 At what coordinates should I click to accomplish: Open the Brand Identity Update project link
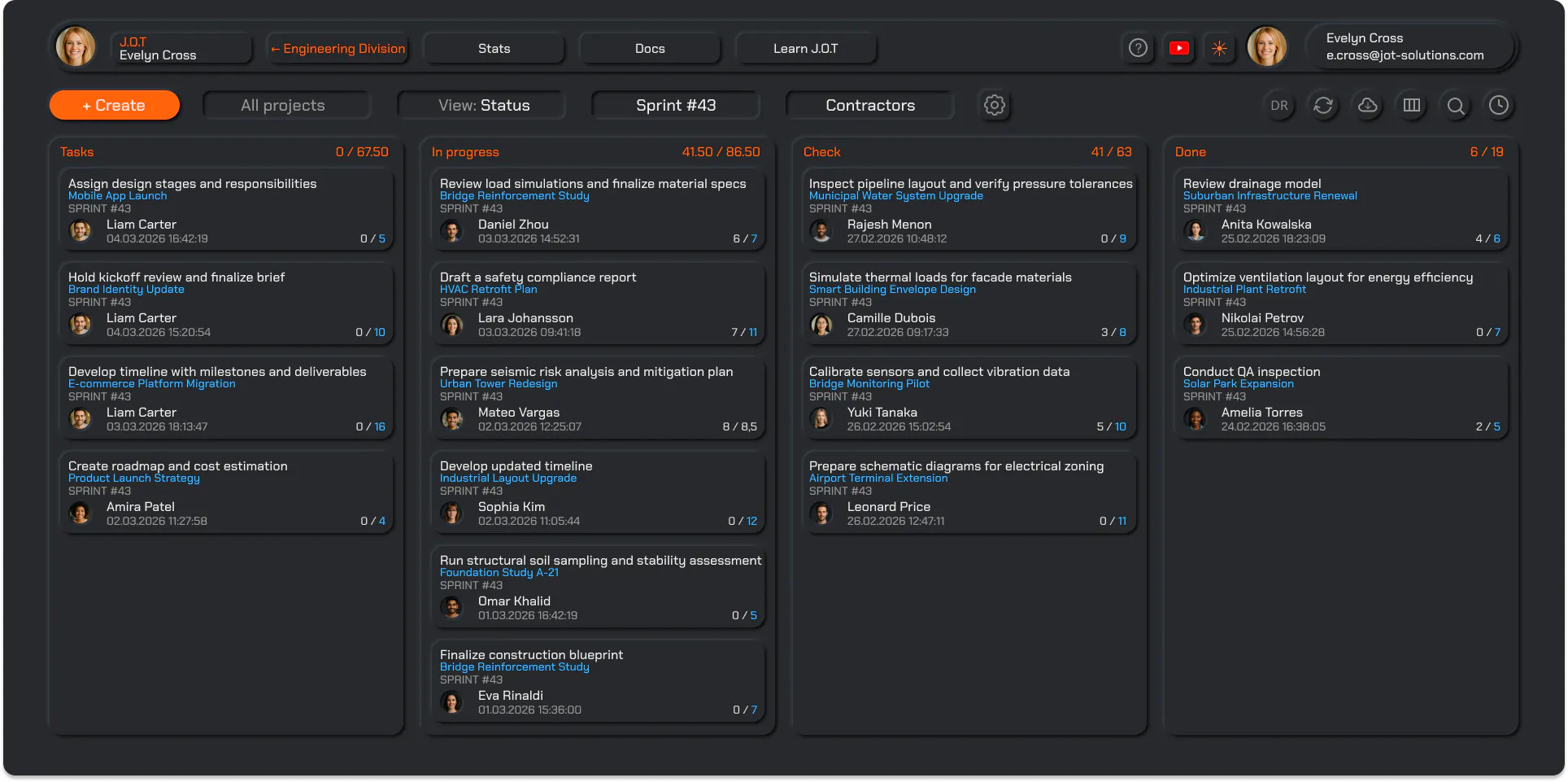tap(126, 290)
